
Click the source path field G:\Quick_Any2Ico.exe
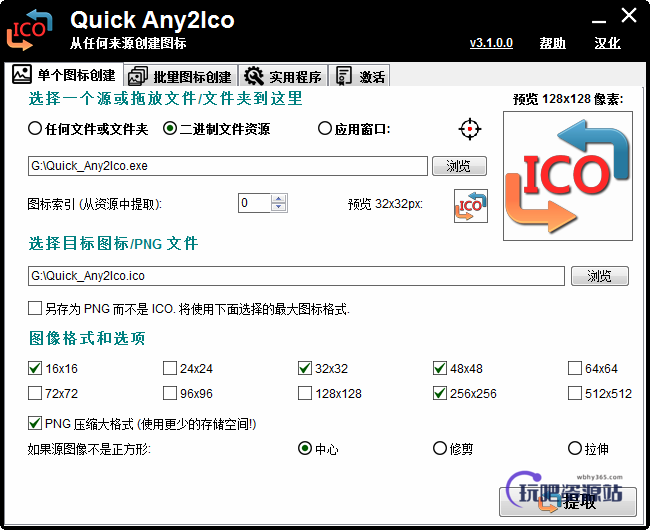click(x=228, y=166)
